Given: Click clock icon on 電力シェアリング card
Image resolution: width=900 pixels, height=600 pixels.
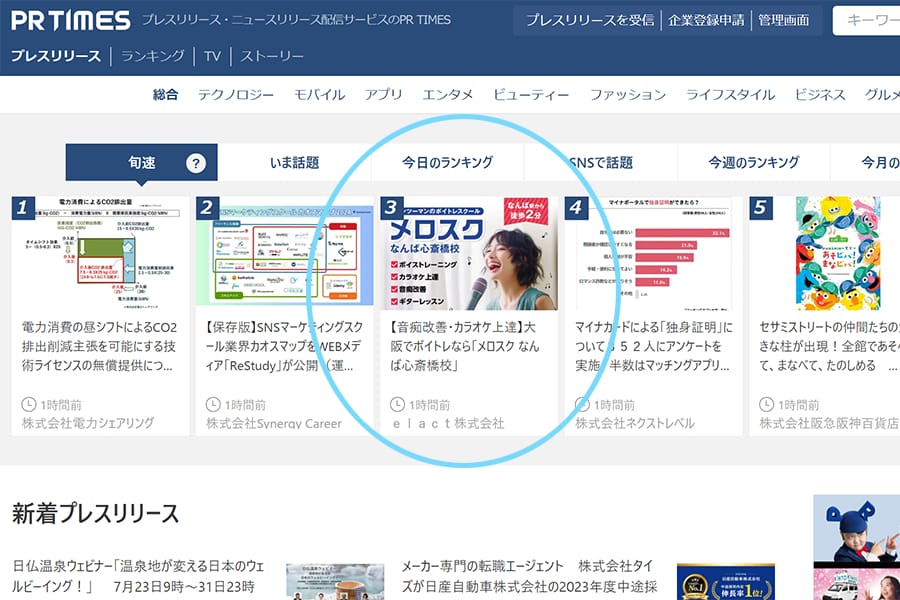Looking at the screenshot, I should click(x=29, y=404).
